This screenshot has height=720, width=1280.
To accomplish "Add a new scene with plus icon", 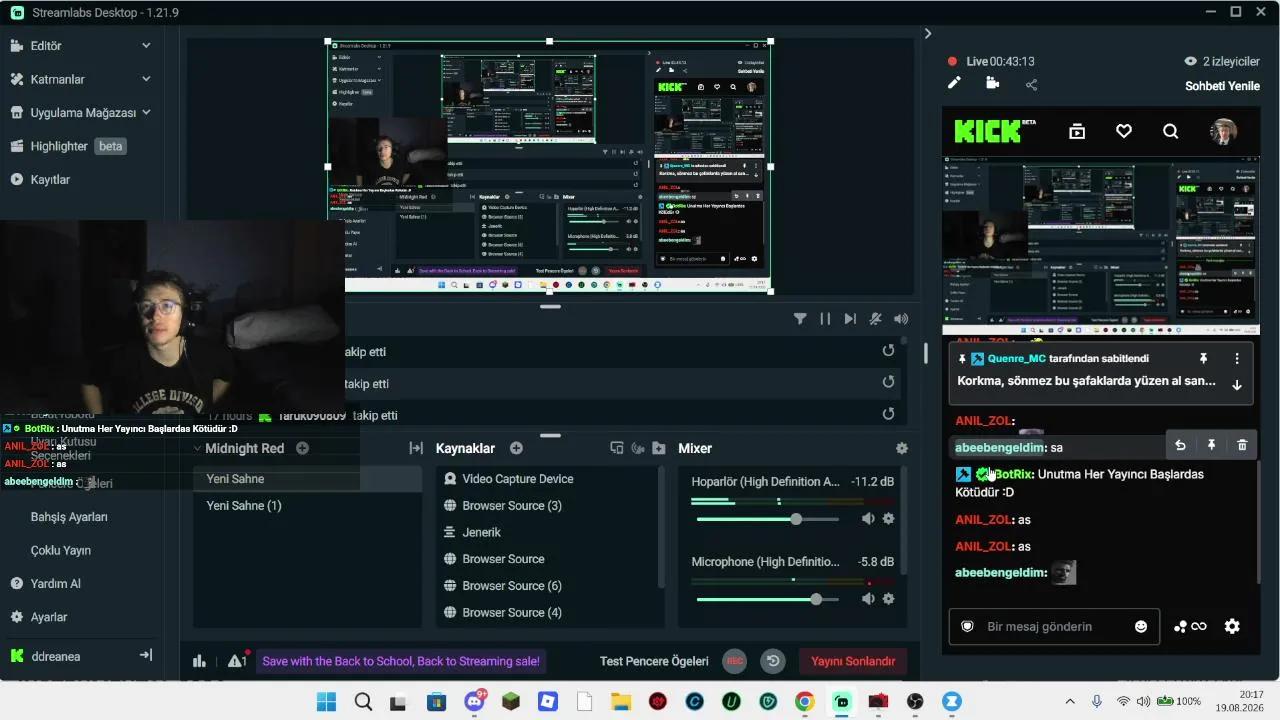I will pos(302,449).
